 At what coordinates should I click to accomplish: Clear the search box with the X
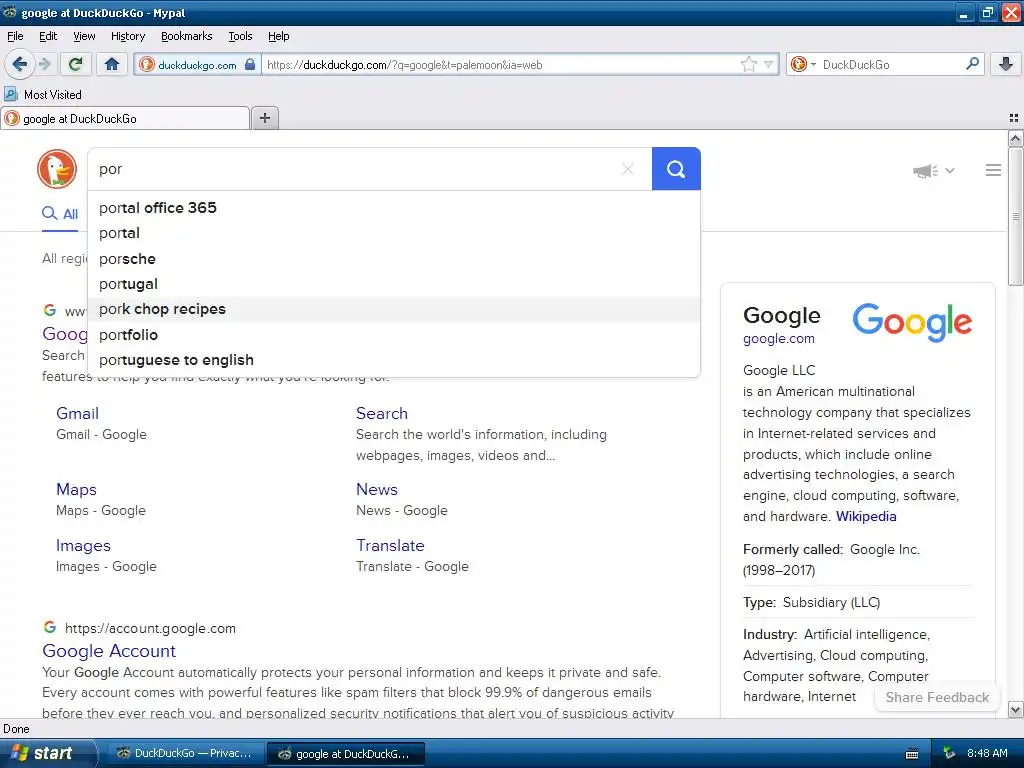click(628, 169)
